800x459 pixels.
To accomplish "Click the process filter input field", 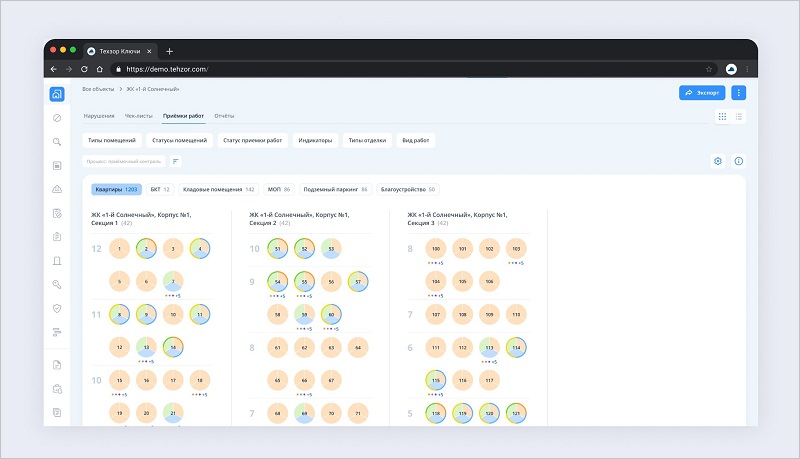I will point(124,161).
